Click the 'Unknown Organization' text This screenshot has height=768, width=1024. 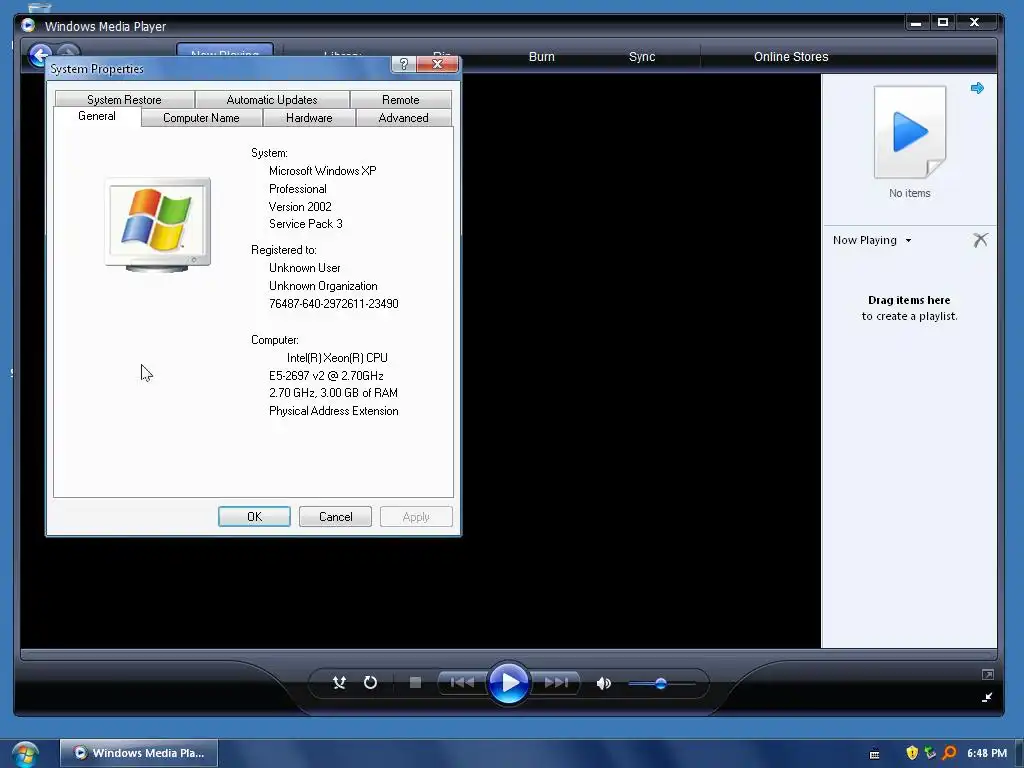coord(323,286)
